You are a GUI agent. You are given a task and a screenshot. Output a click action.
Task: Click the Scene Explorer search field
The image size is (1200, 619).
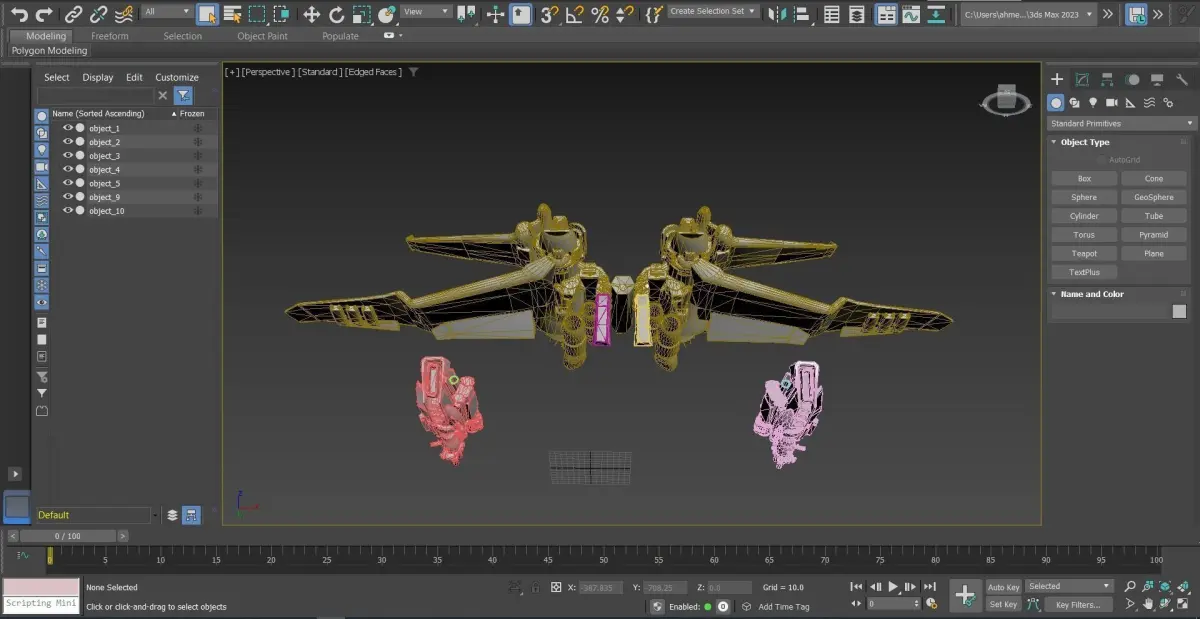pos(96,95)
